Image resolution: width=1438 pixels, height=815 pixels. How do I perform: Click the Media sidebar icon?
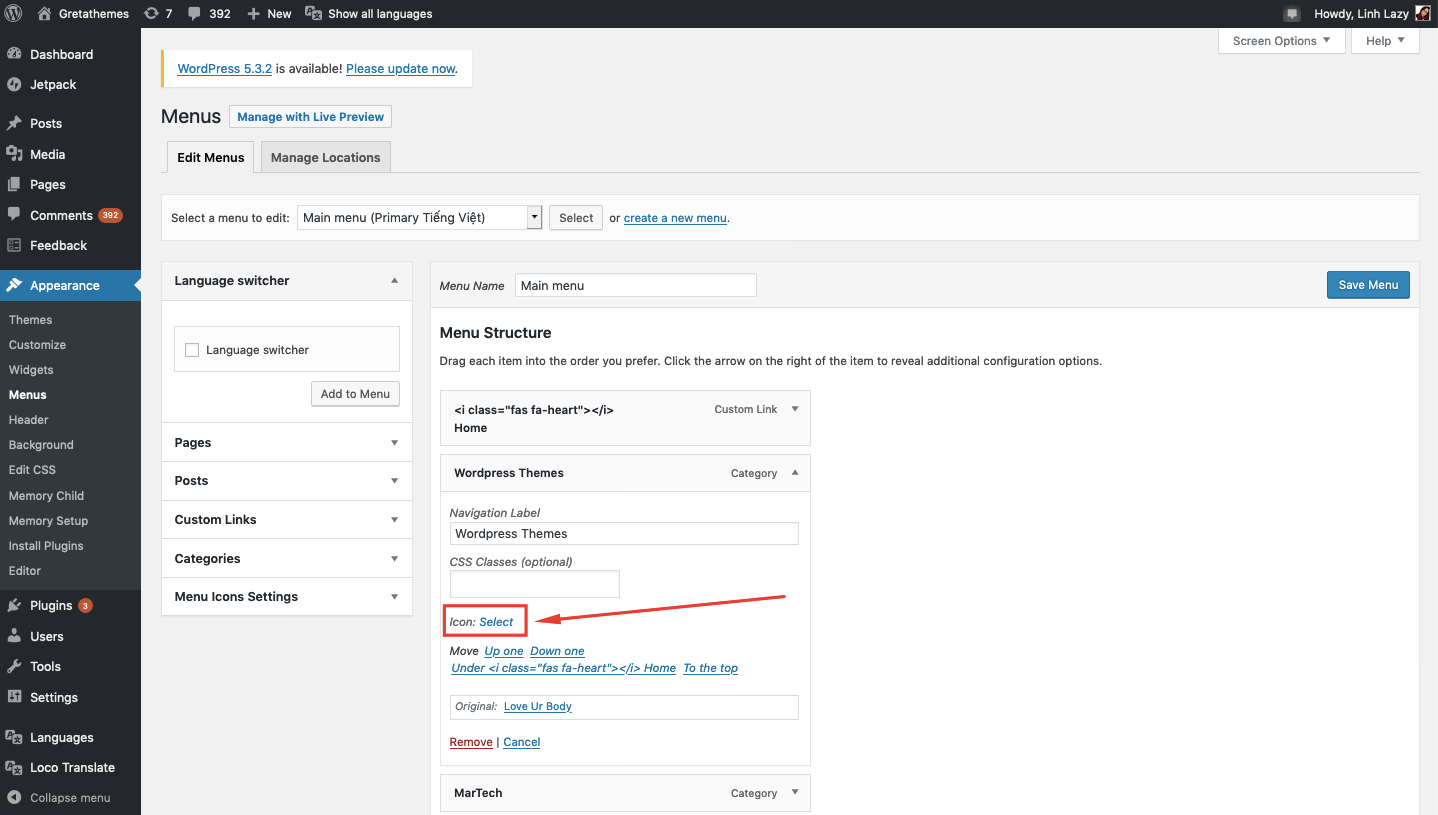(14, 154)
